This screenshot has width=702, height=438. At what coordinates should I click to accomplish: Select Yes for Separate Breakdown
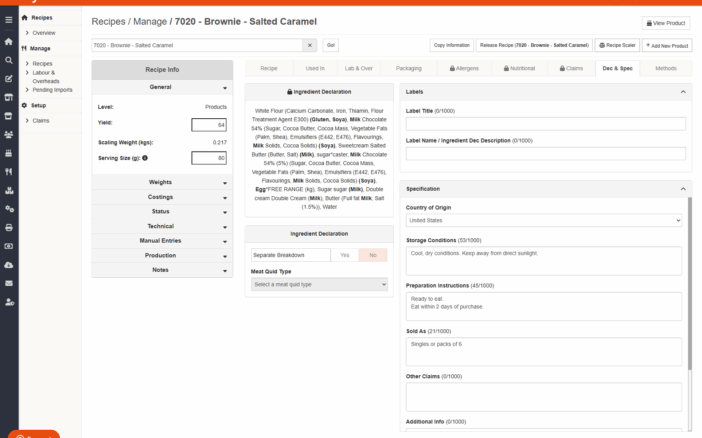point(344,255)
